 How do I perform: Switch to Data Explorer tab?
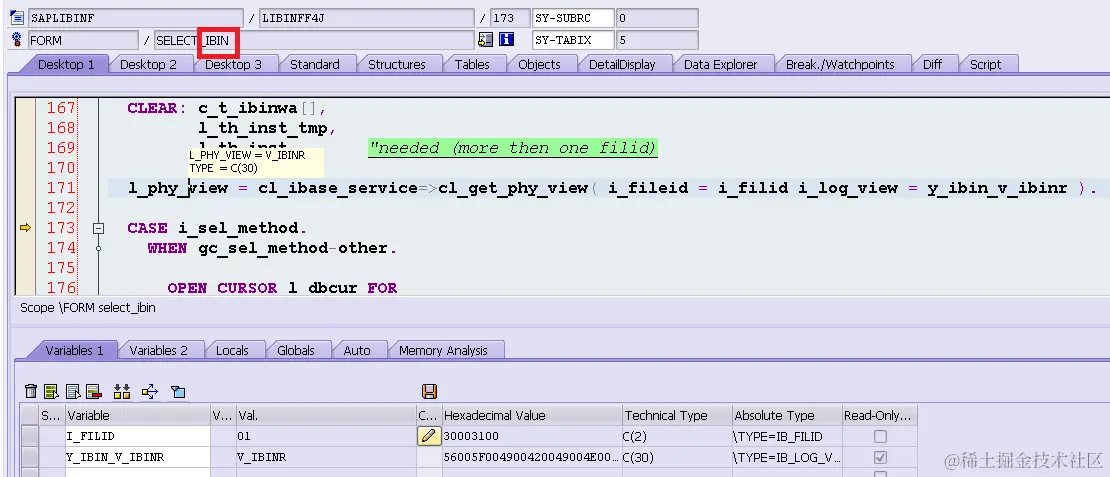(721, 64)
